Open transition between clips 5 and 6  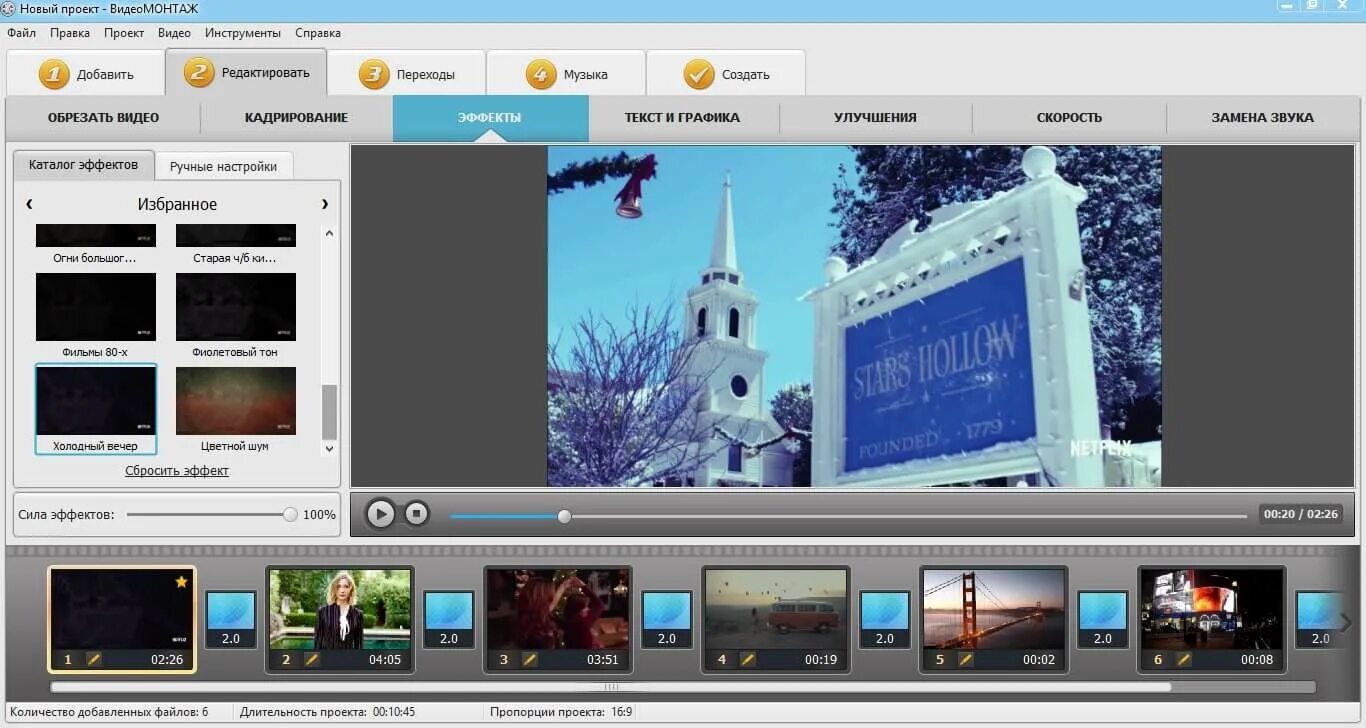tap(1103, 620)
